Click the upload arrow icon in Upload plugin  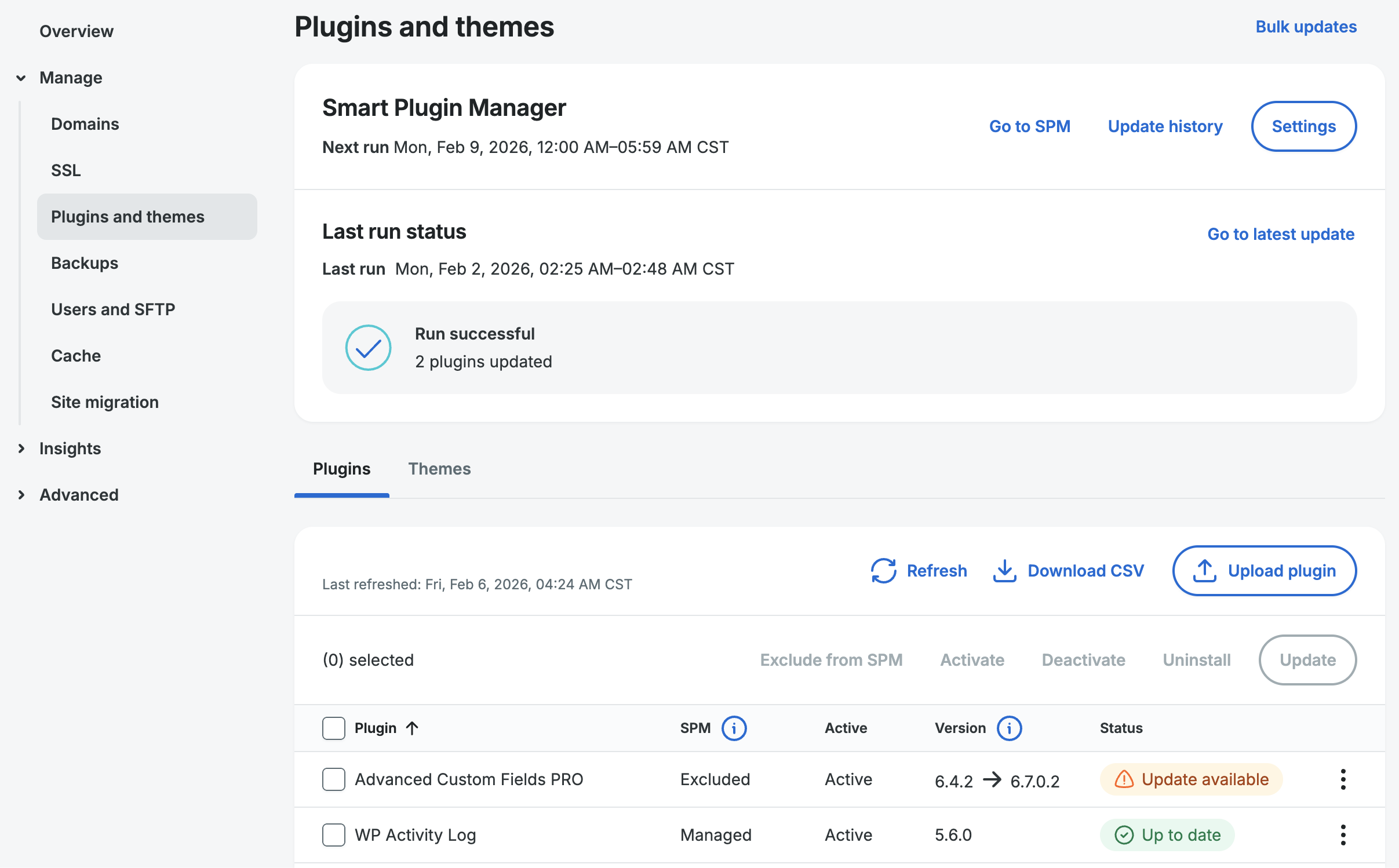click(x=1204, y=571)
